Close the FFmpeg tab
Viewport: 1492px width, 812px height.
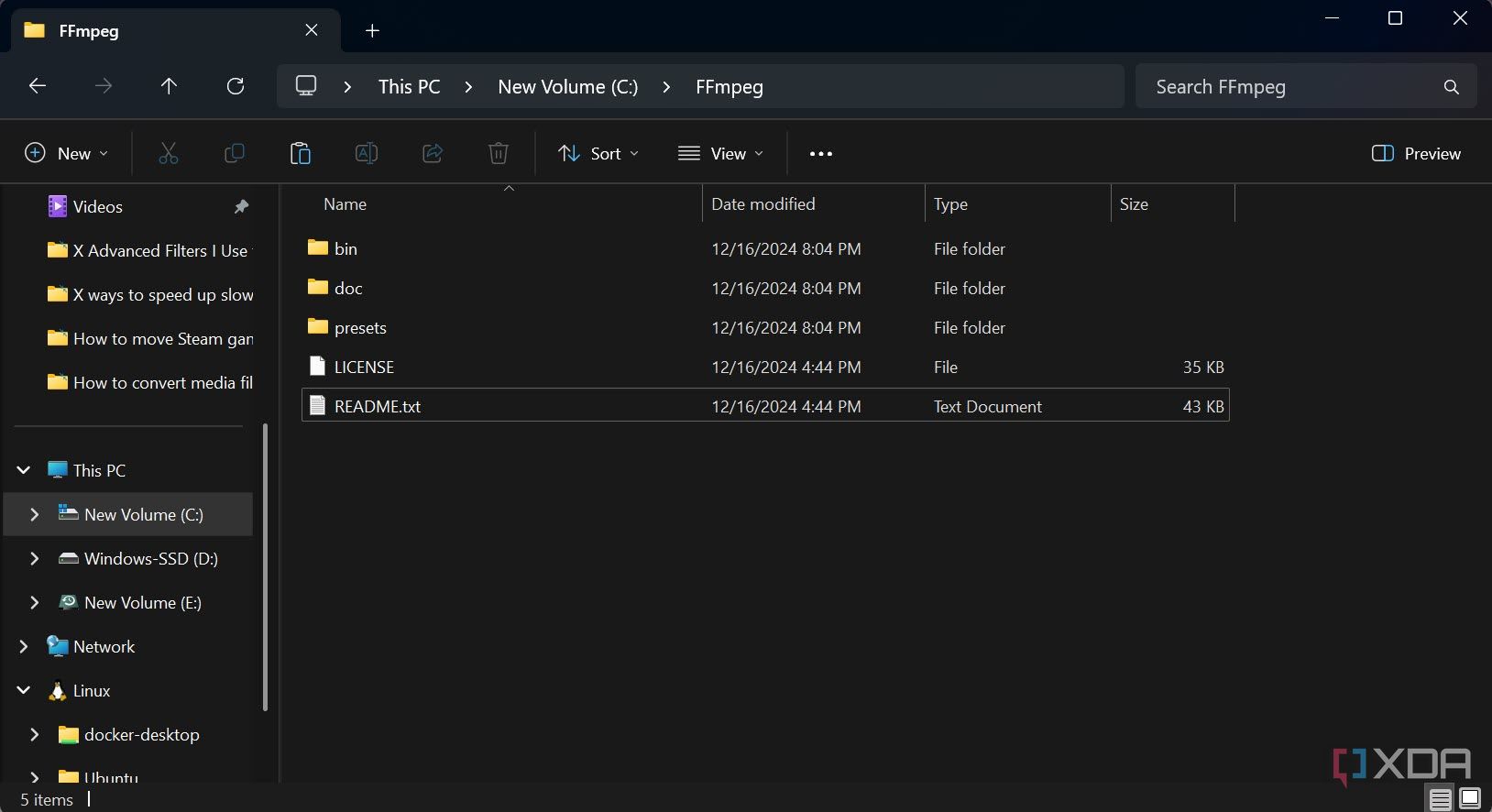(x=312, y=30)
